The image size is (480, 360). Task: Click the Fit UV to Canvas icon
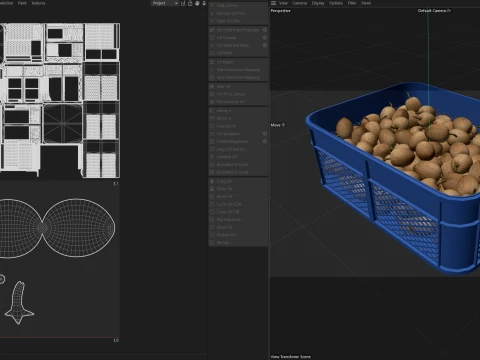point(212,94)
